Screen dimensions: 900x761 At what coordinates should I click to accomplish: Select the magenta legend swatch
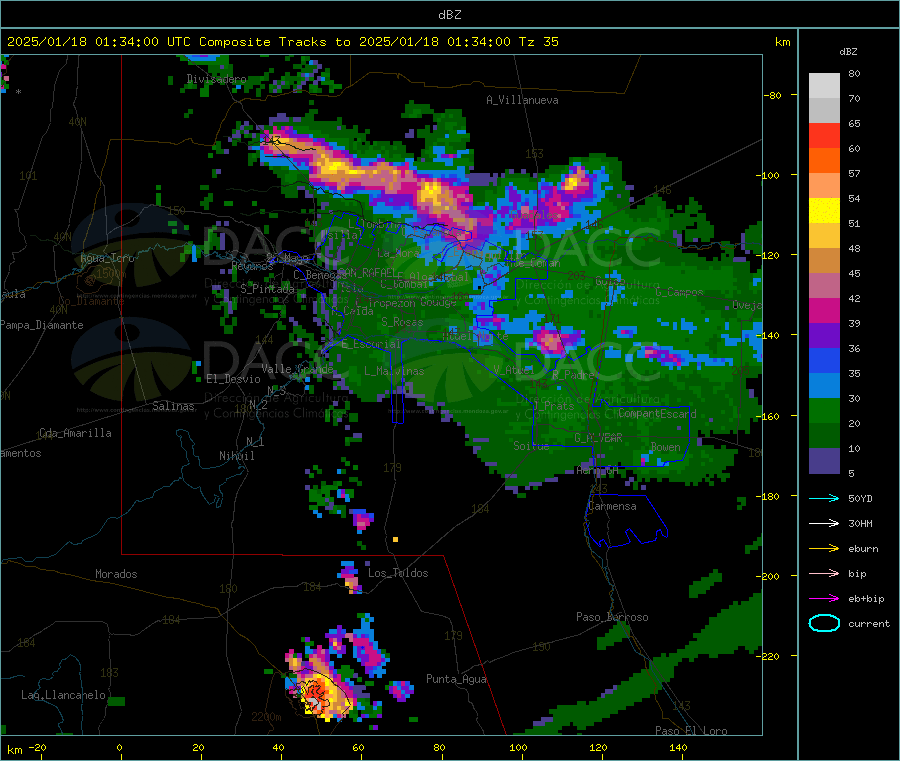pyautogui.click(x=824, y=310)
